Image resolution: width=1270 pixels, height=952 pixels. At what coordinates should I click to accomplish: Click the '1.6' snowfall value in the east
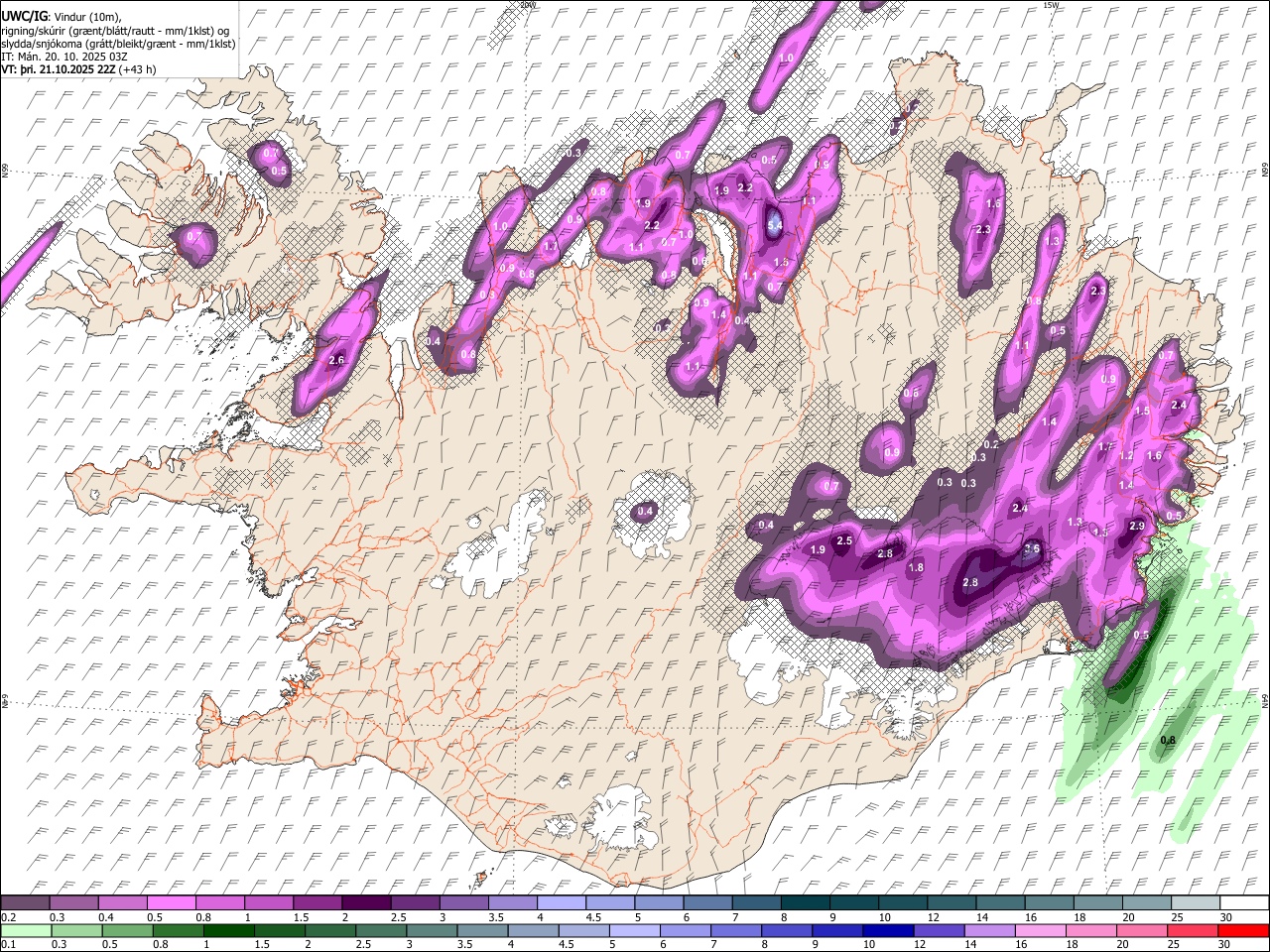pyautogui.click(x=1154, y=456)
